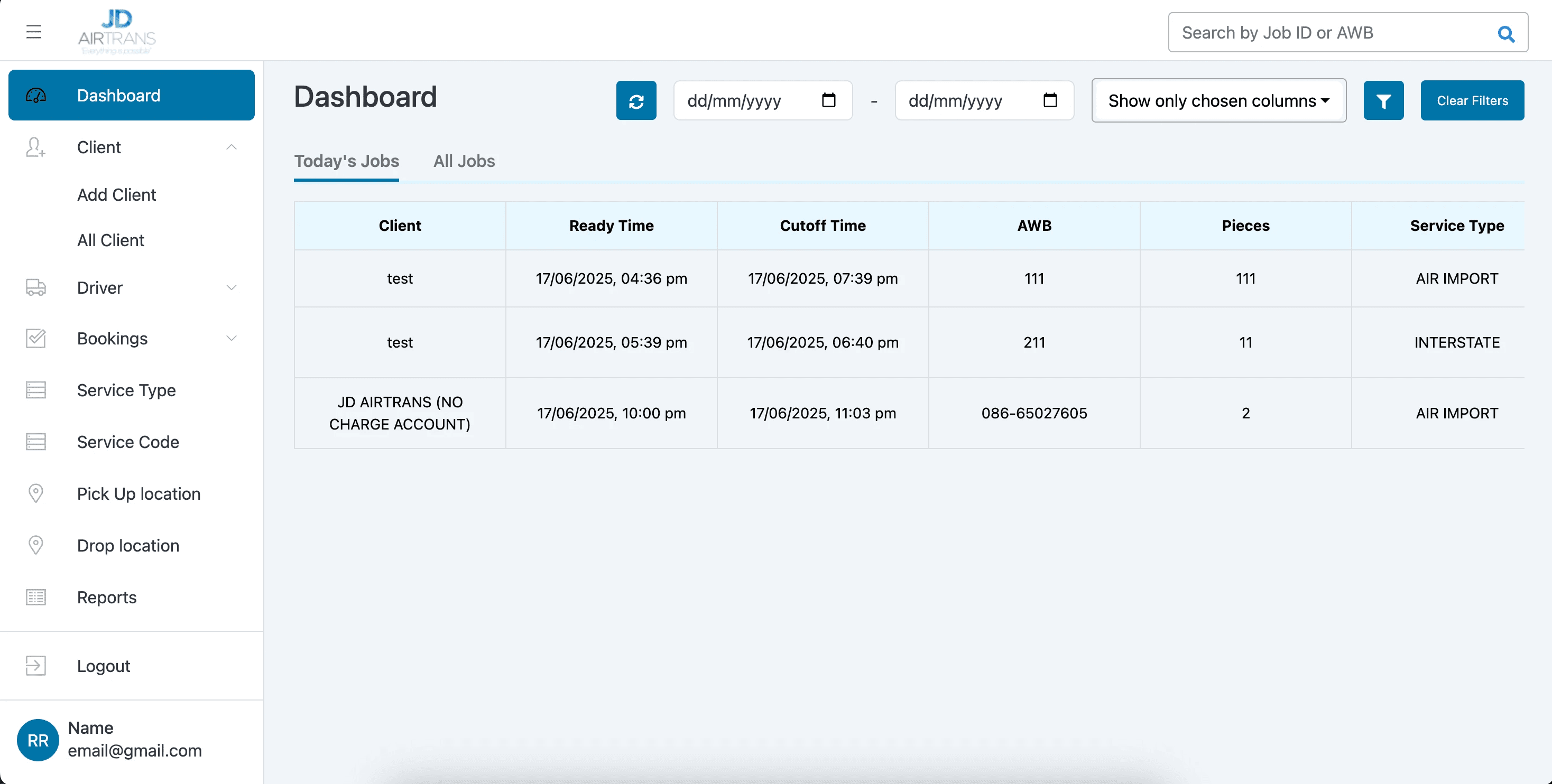Click the Logout link
The width and height of the screenshot is (1552, 784).
[x=103, y=665]
